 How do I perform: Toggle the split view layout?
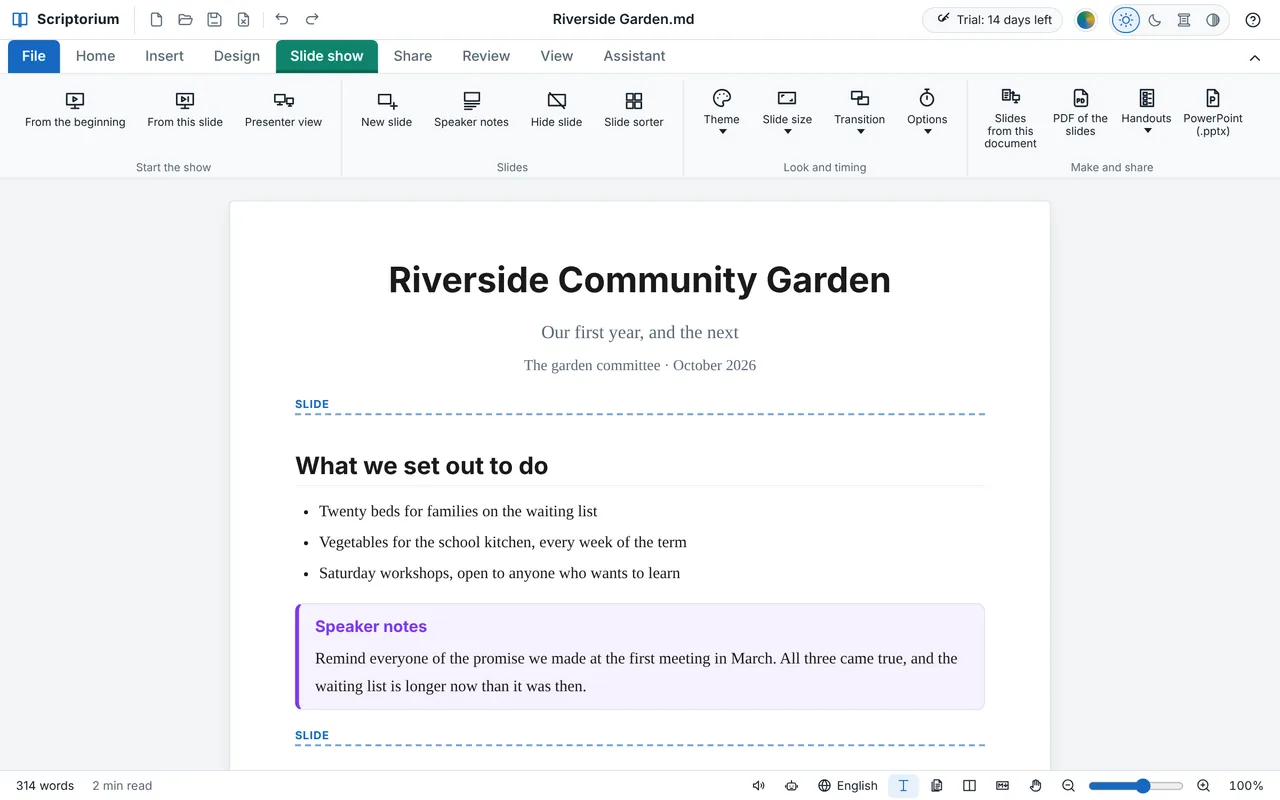tap(969, 786)
